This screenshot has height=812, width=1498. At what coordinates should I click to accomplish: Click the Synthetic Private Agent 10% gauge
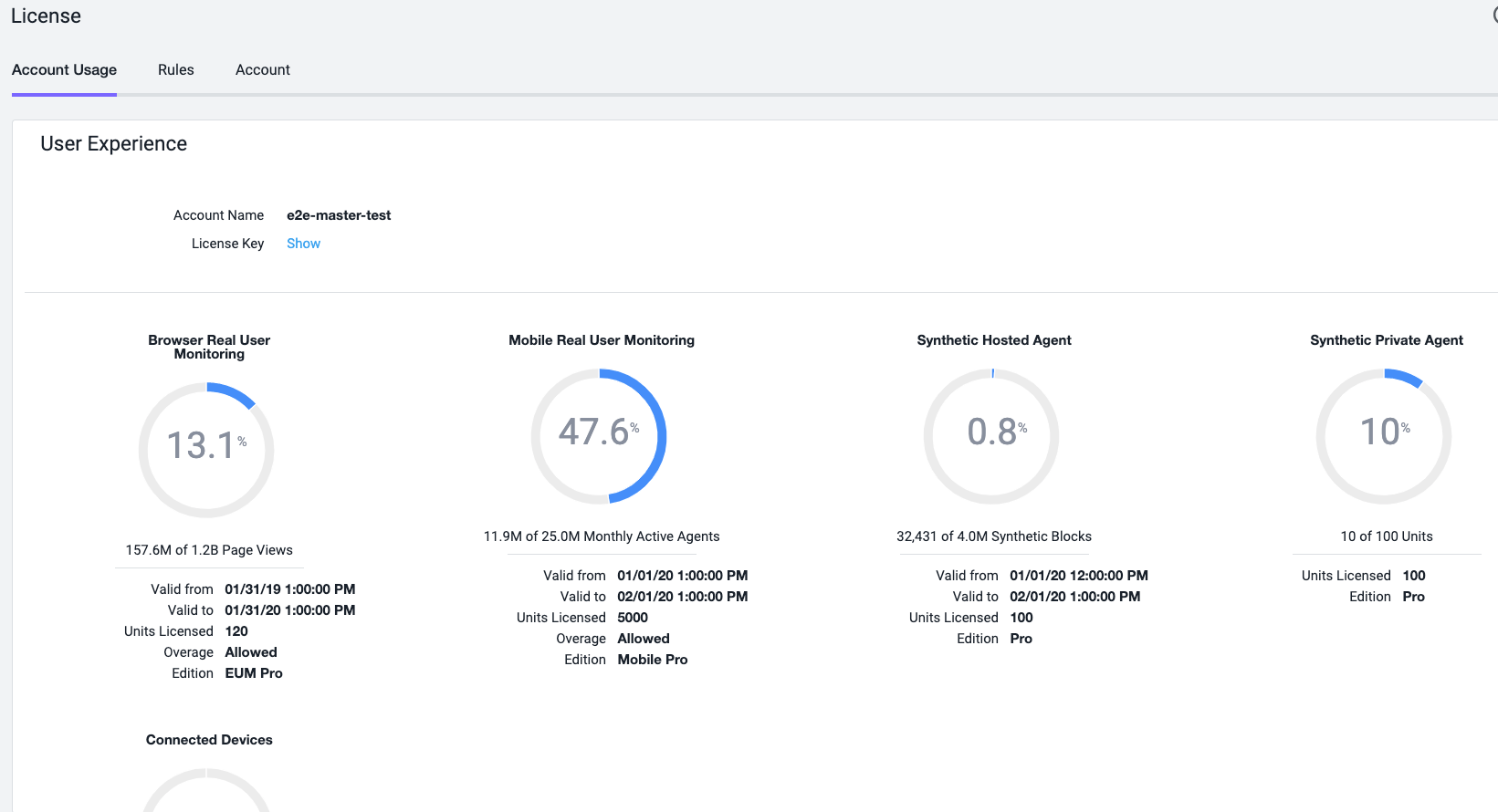[x=1384, y=436]
